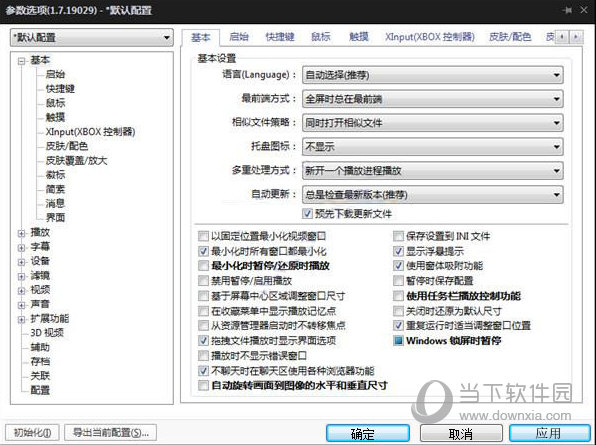
Task: Select 皮肤覆盖/放大 tree item
Action: pyautogui.click(x=76, y=161)
